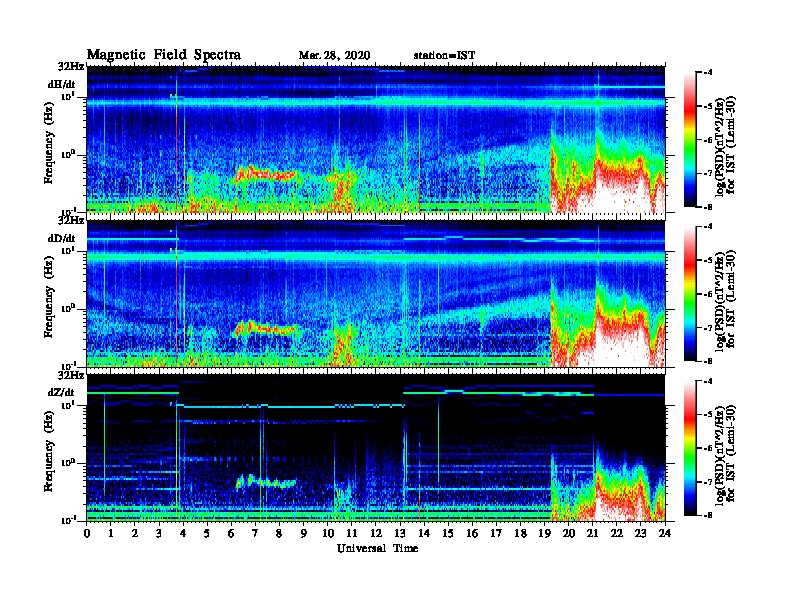Click the dH/dt panel color scale bar

(x=690, y=139)
